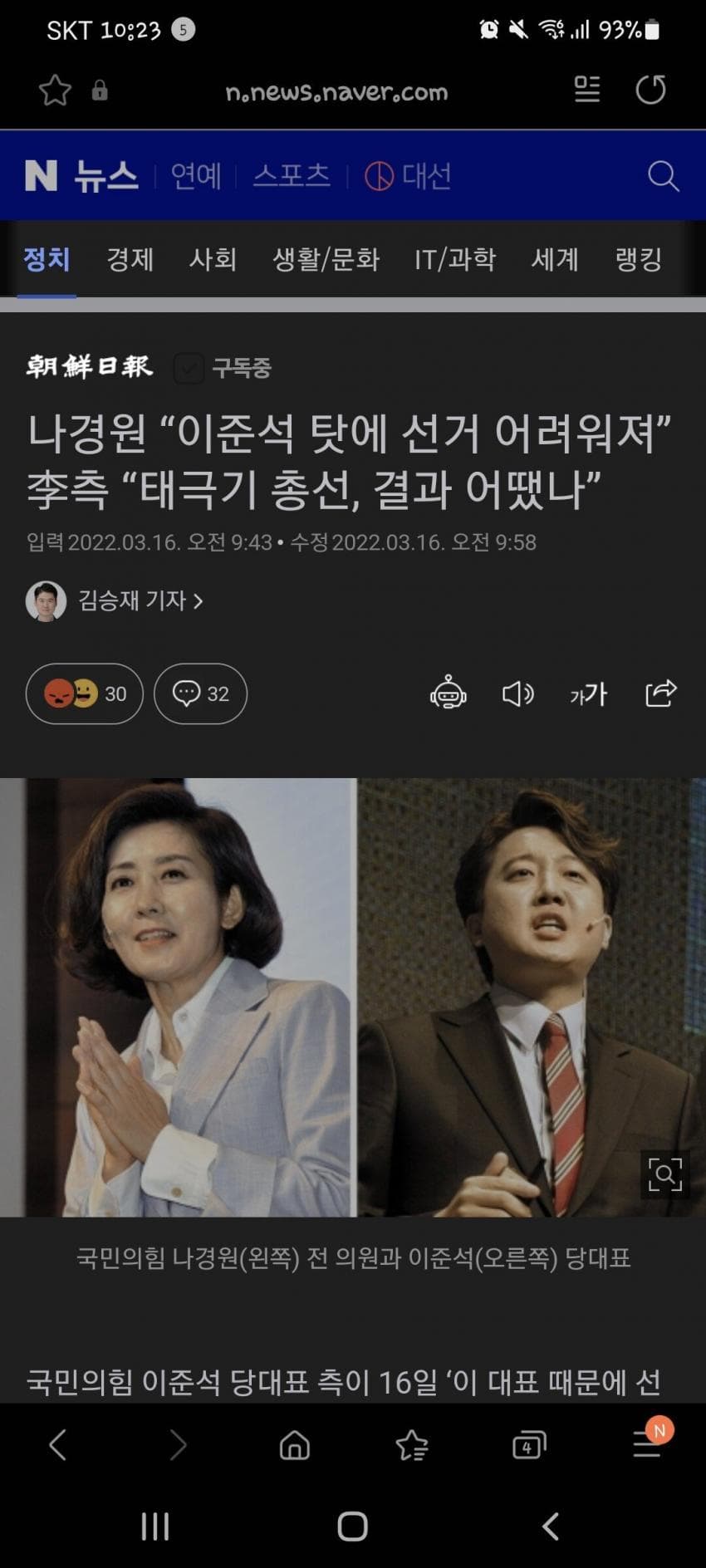
Task: Reload the page with refresh icon
Action: [650, 89]
